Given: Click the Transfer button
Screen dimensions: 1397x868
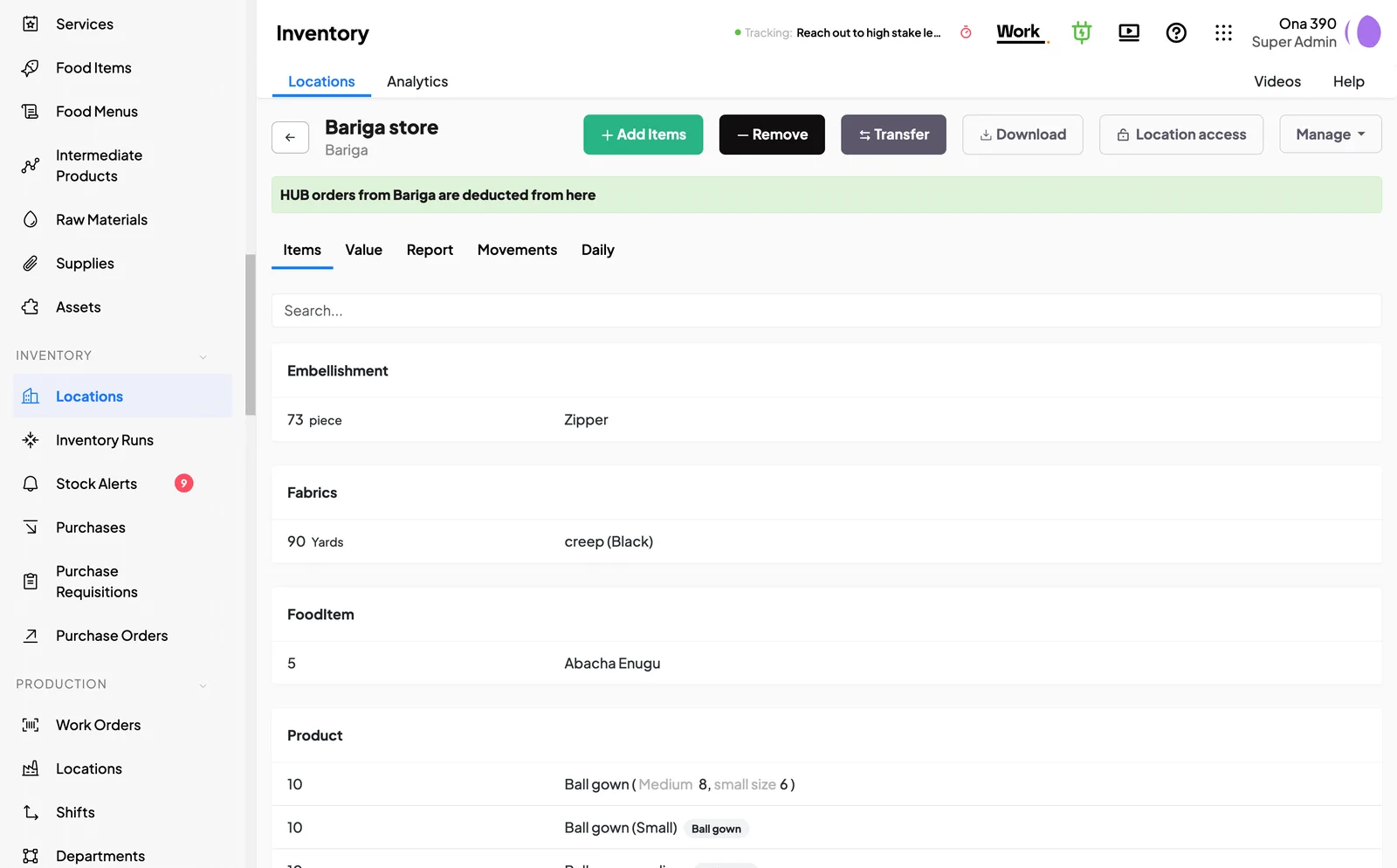Looking at the screenshot, I should (x=893, y=134).
